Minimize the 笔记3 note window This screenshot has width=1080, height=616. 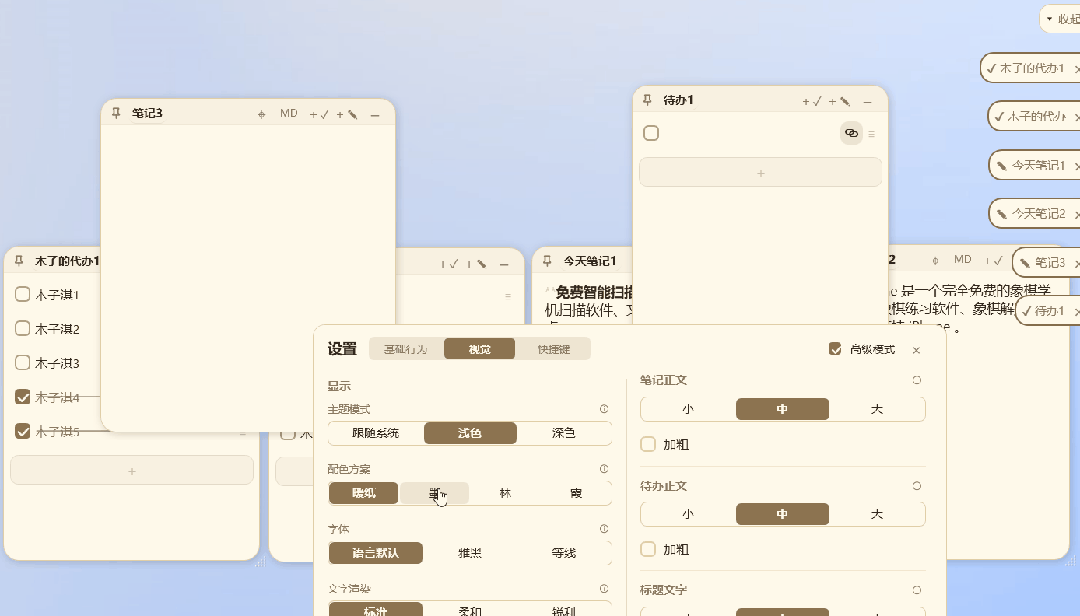375,115
